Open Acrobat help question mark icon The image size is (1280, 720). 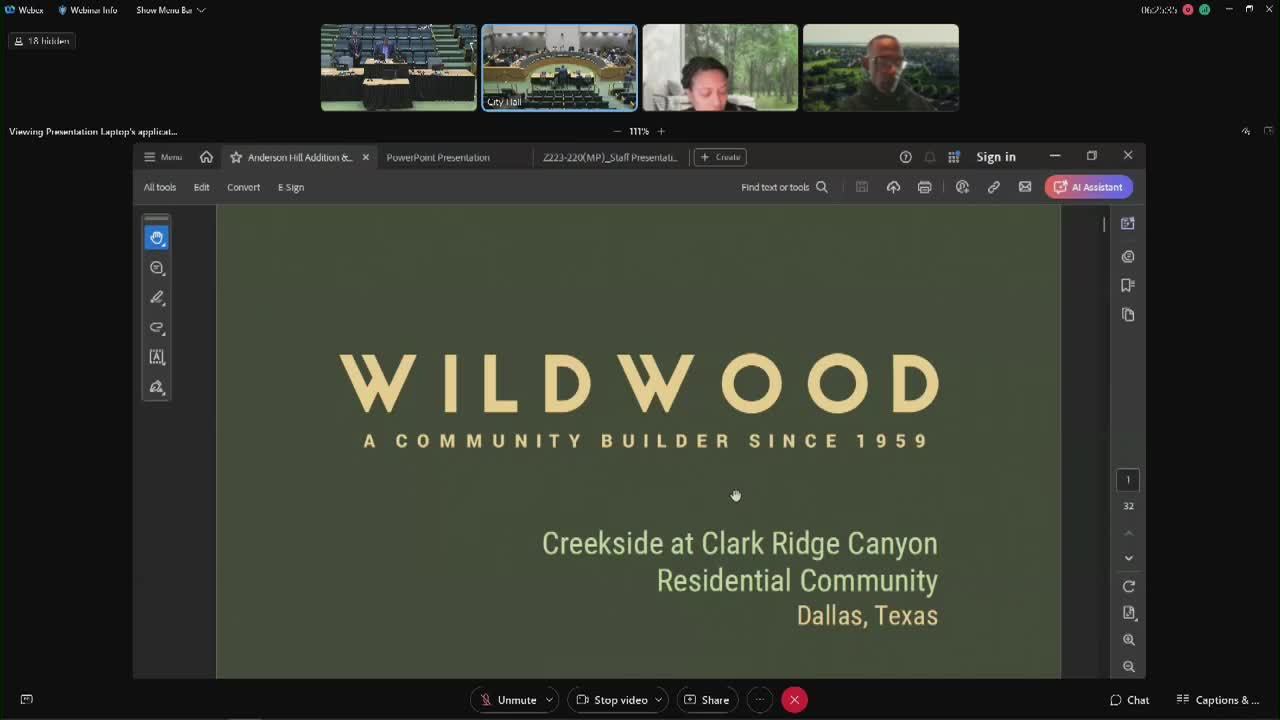(905, 157)
